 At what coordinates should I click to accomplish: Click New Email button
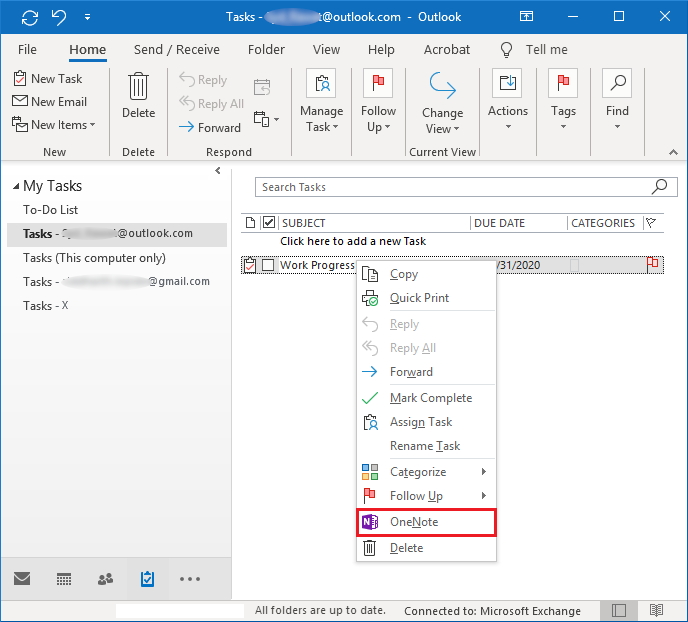pos(49,102)
